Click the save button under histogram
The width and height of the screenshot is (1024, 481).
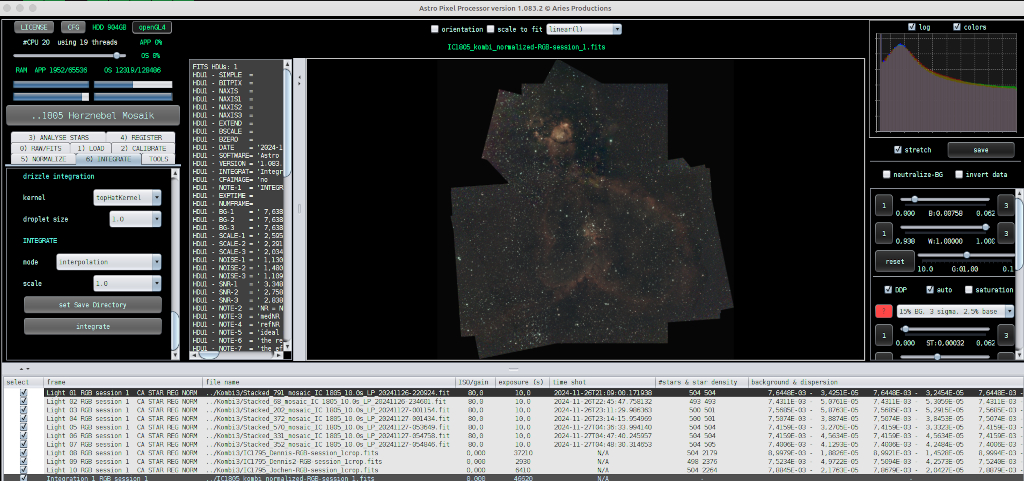coord(980,149)
